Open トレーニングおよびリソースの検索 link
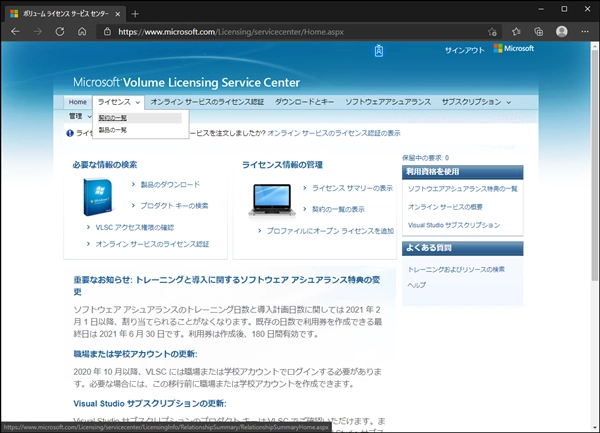 tap(456, 269)
